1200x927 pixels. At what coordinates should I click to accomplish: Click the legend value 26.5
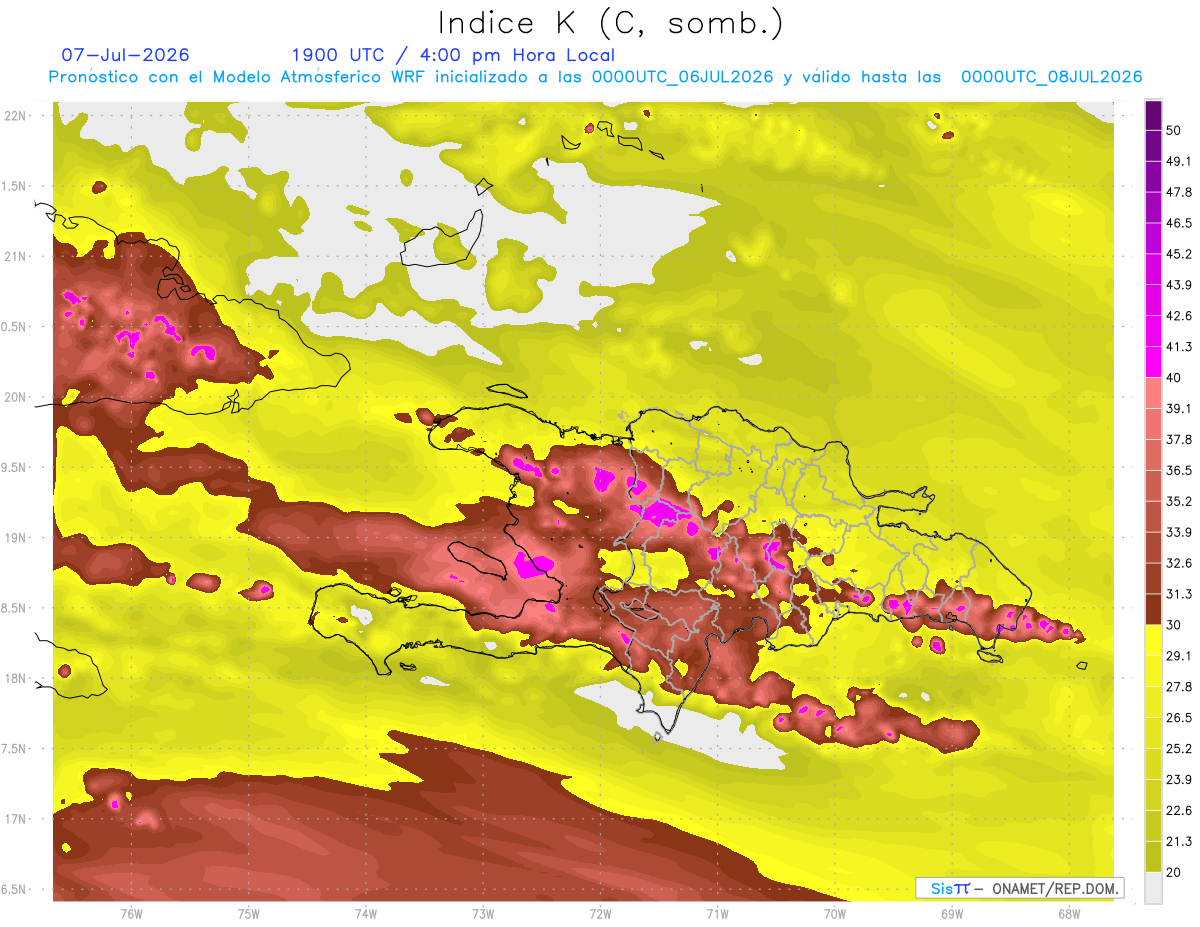coord(1178,718)
